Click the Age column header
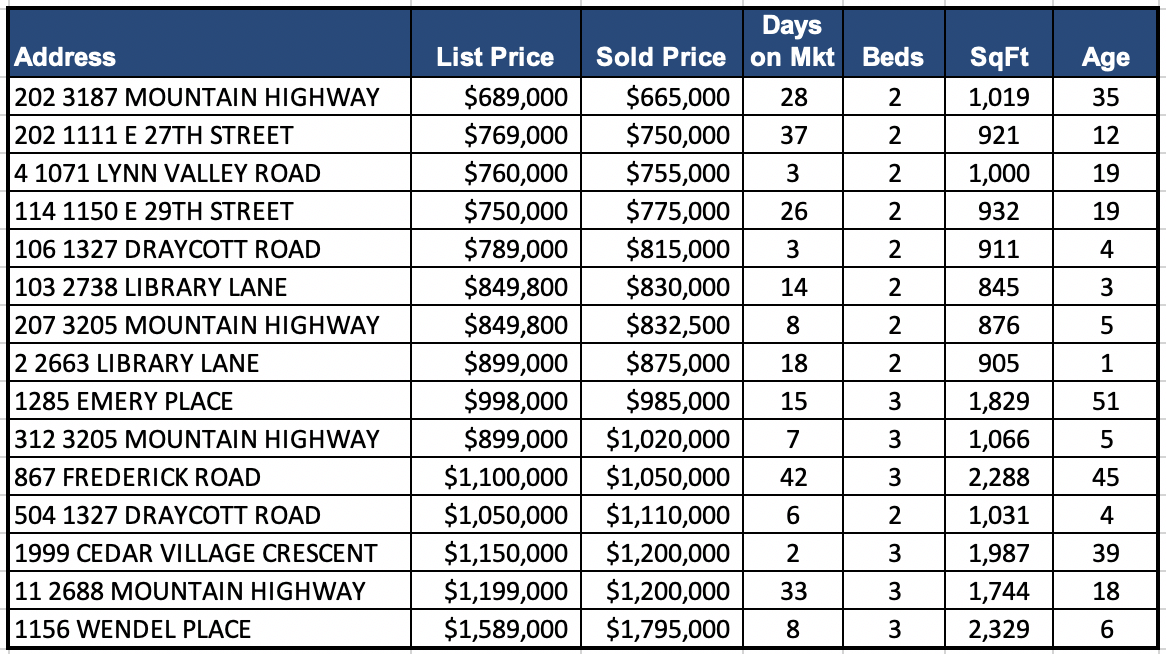Screen dimensions: 1166x654 (x=1105, y=57)
